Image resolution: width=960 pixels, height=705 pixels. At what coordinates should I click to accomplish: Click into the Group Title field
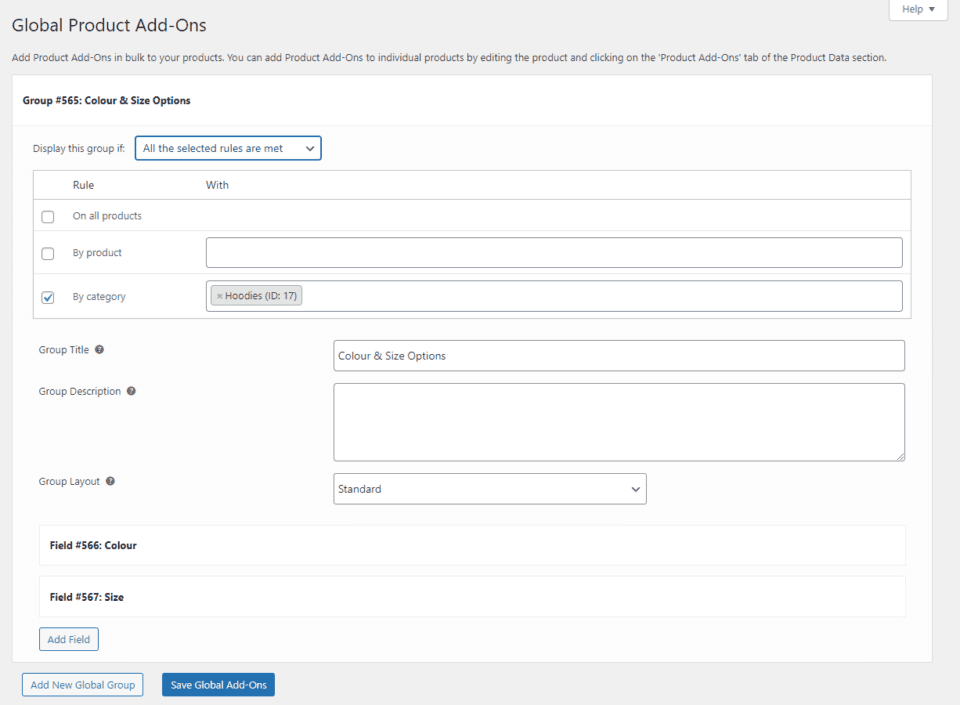[x=619, y=355]
